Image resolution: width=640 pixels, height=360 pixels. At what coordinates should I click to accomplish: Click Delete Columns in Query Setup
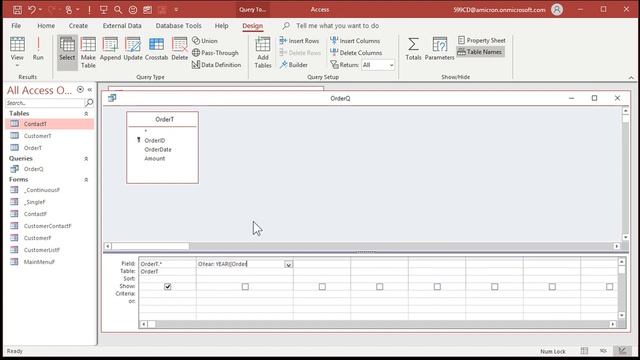click(356, 53)
